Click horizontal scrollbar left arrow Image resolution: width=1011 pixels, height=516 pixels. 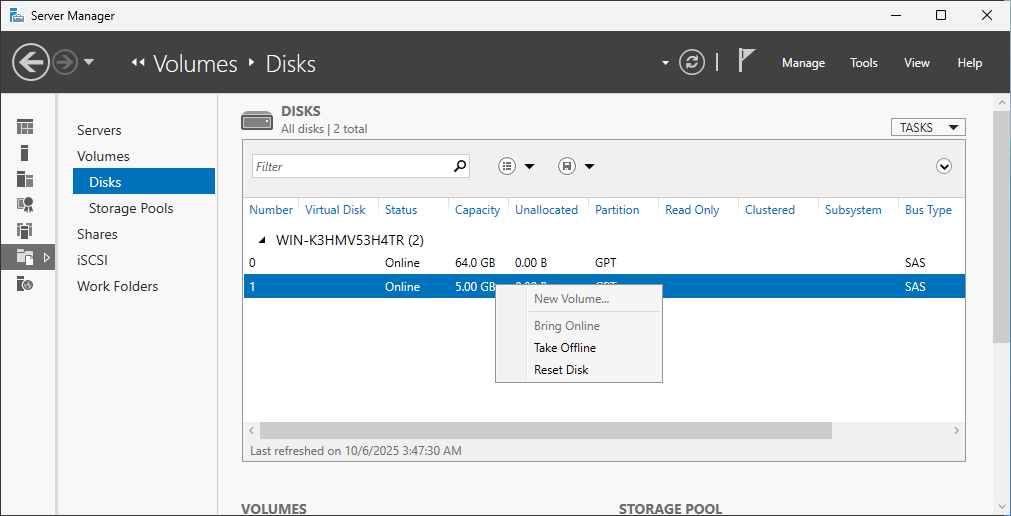252,430
